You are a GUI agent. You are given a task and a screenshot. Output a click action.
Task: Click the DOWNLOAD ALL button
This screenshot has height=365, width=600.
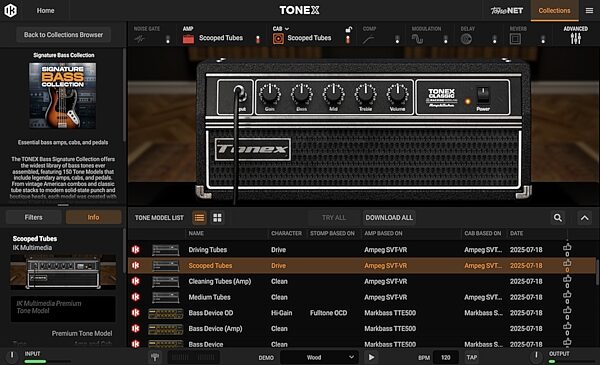389,218
